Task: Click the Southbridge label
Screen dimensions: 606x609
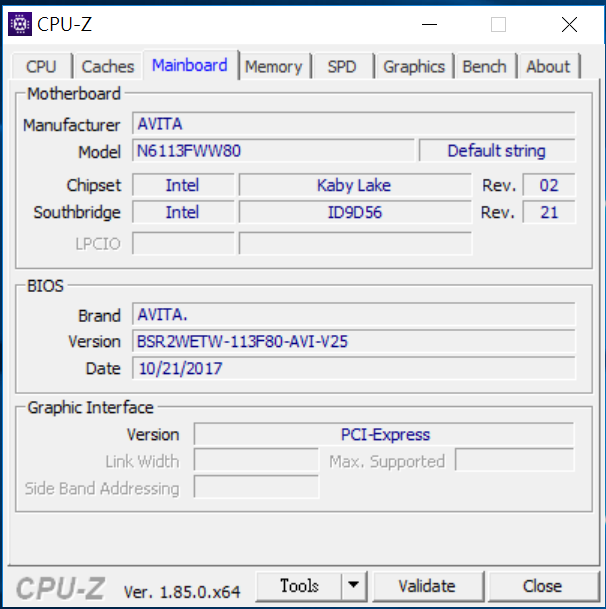Action: coord(77,212)
